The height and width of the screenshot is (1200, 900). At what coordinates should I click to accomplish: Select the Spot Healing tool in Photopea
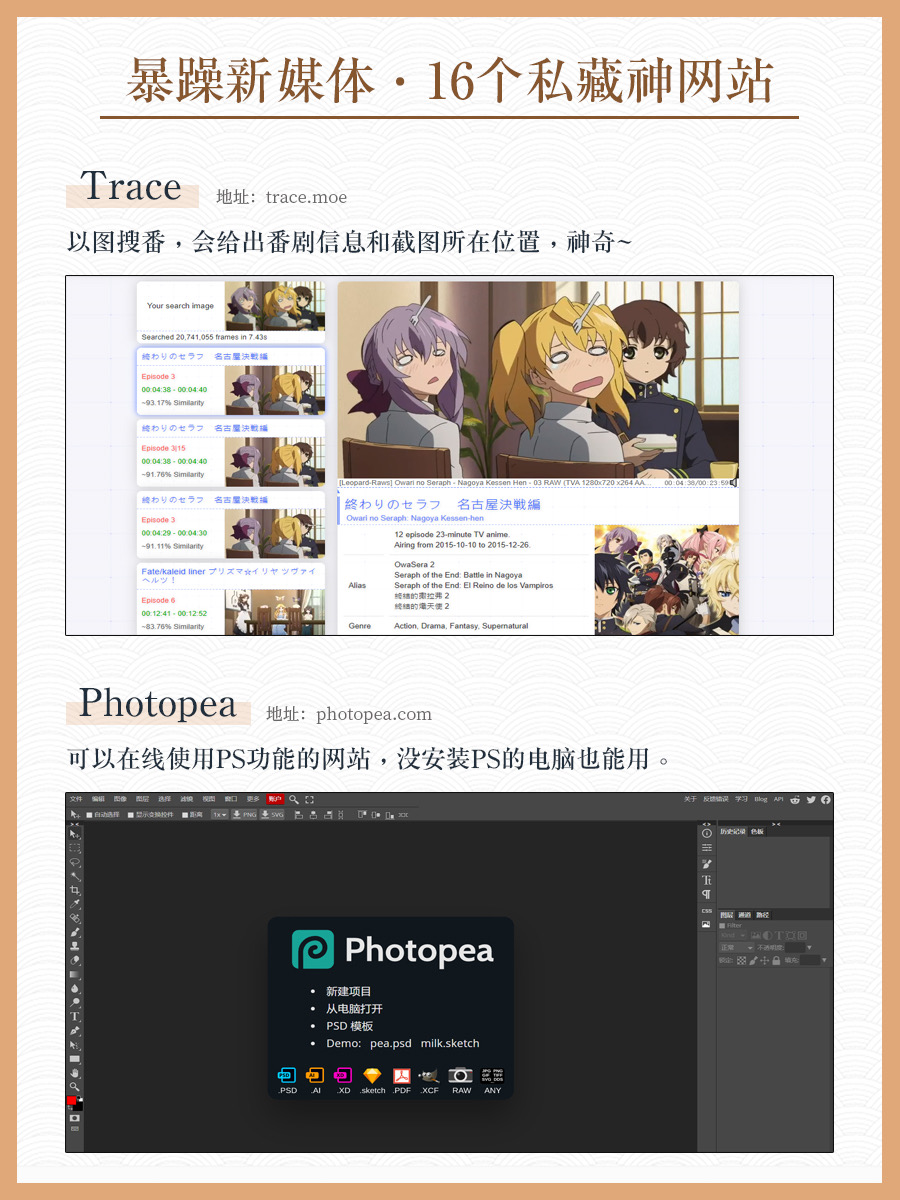(x=75, y=918)
